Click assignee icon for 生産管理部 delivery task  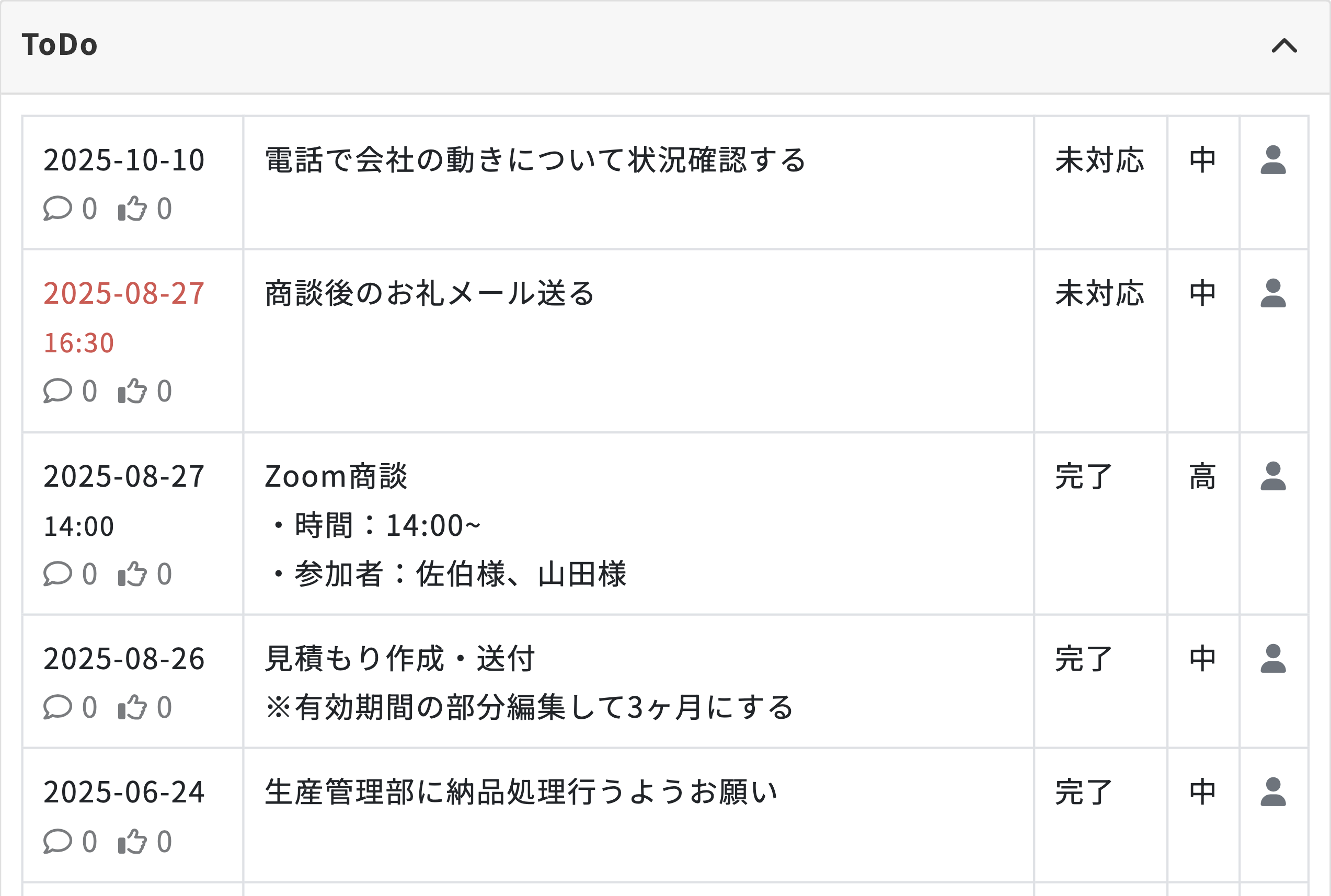pos(1273,792)
